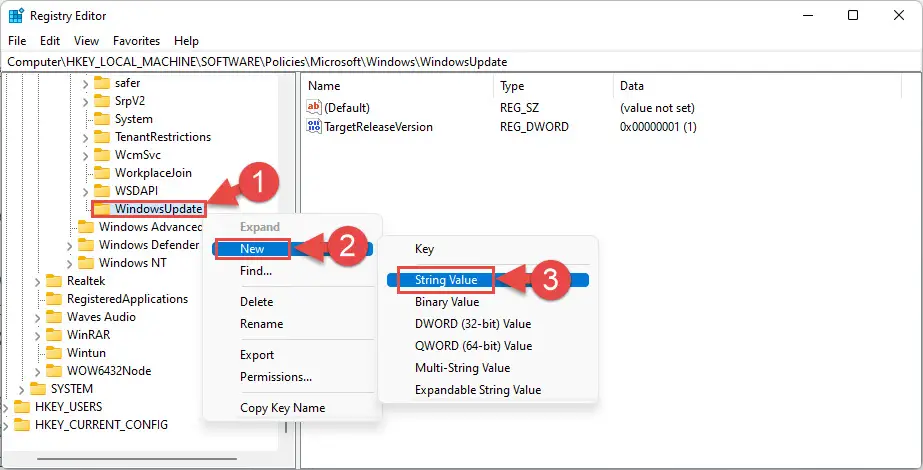This screenshot has width=923, height=470.
Task: Open the File menu
Action: [x=17, y=41]
